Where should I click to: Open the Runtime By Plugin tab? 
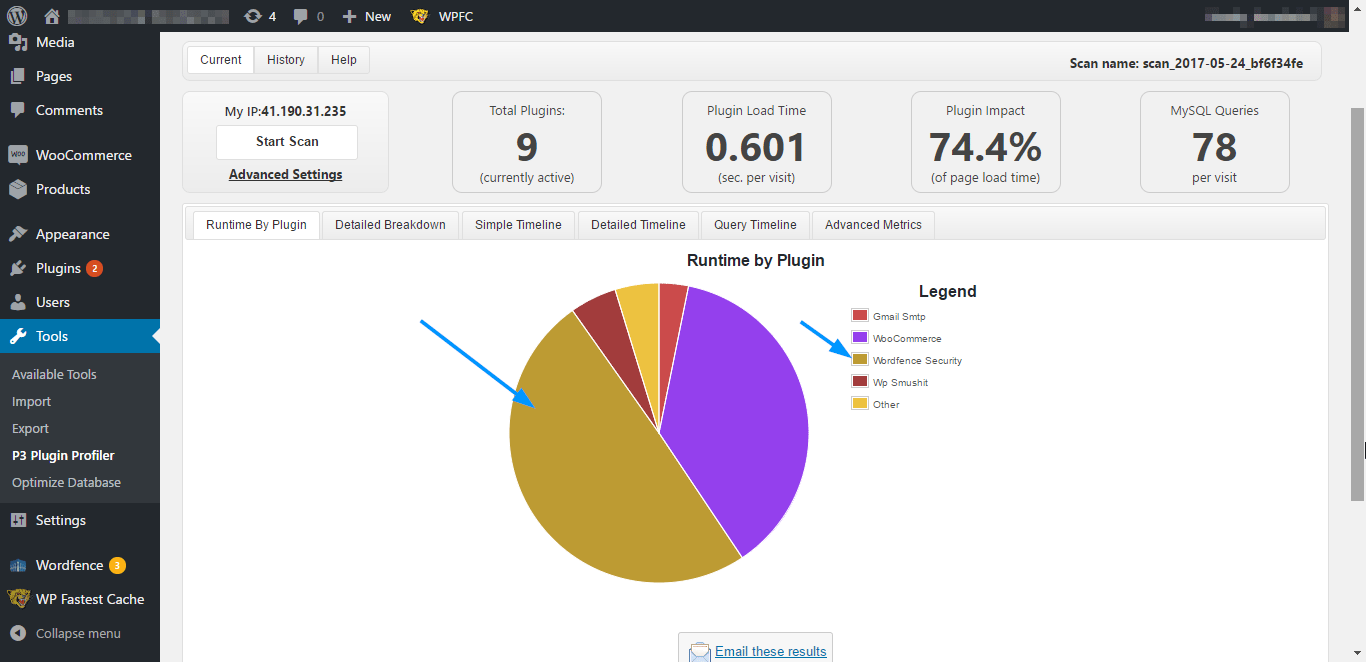tap(256, 225)
